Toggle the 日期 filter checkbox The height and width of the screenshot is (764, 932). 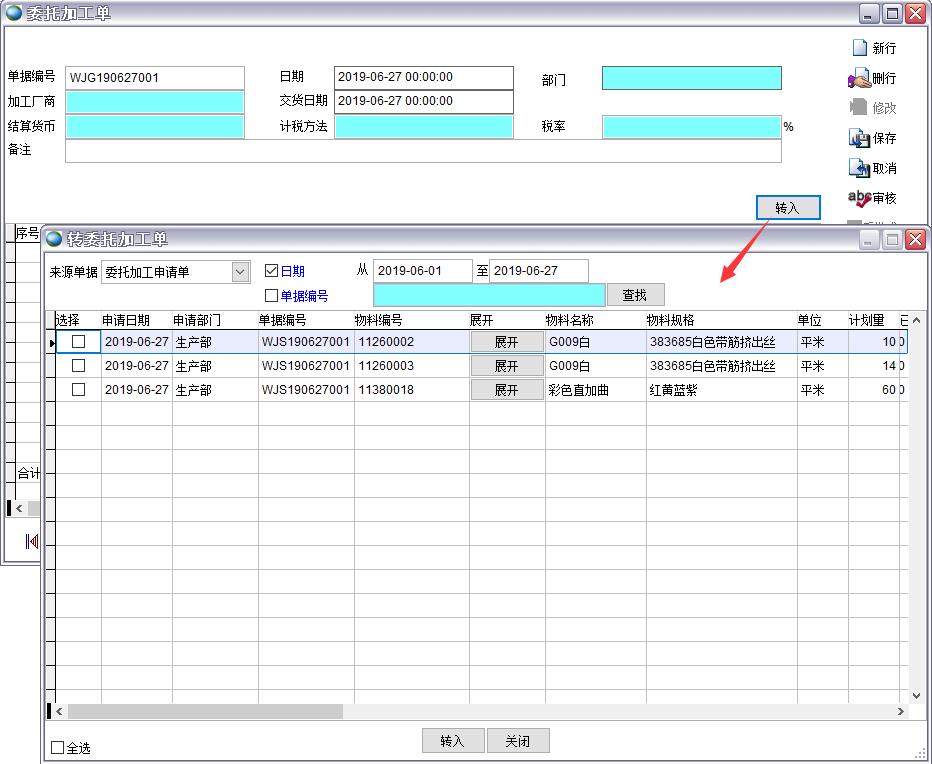coord(271,271)
